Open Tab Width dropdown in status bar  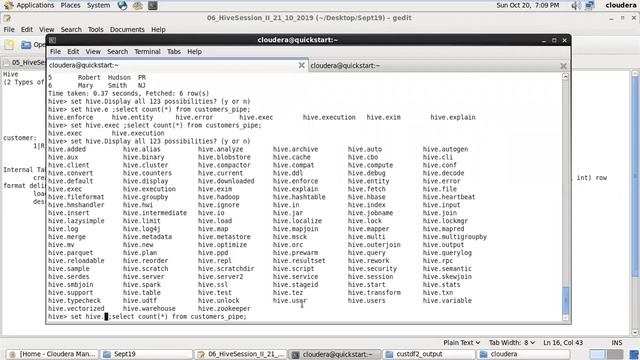click(512, 342)
